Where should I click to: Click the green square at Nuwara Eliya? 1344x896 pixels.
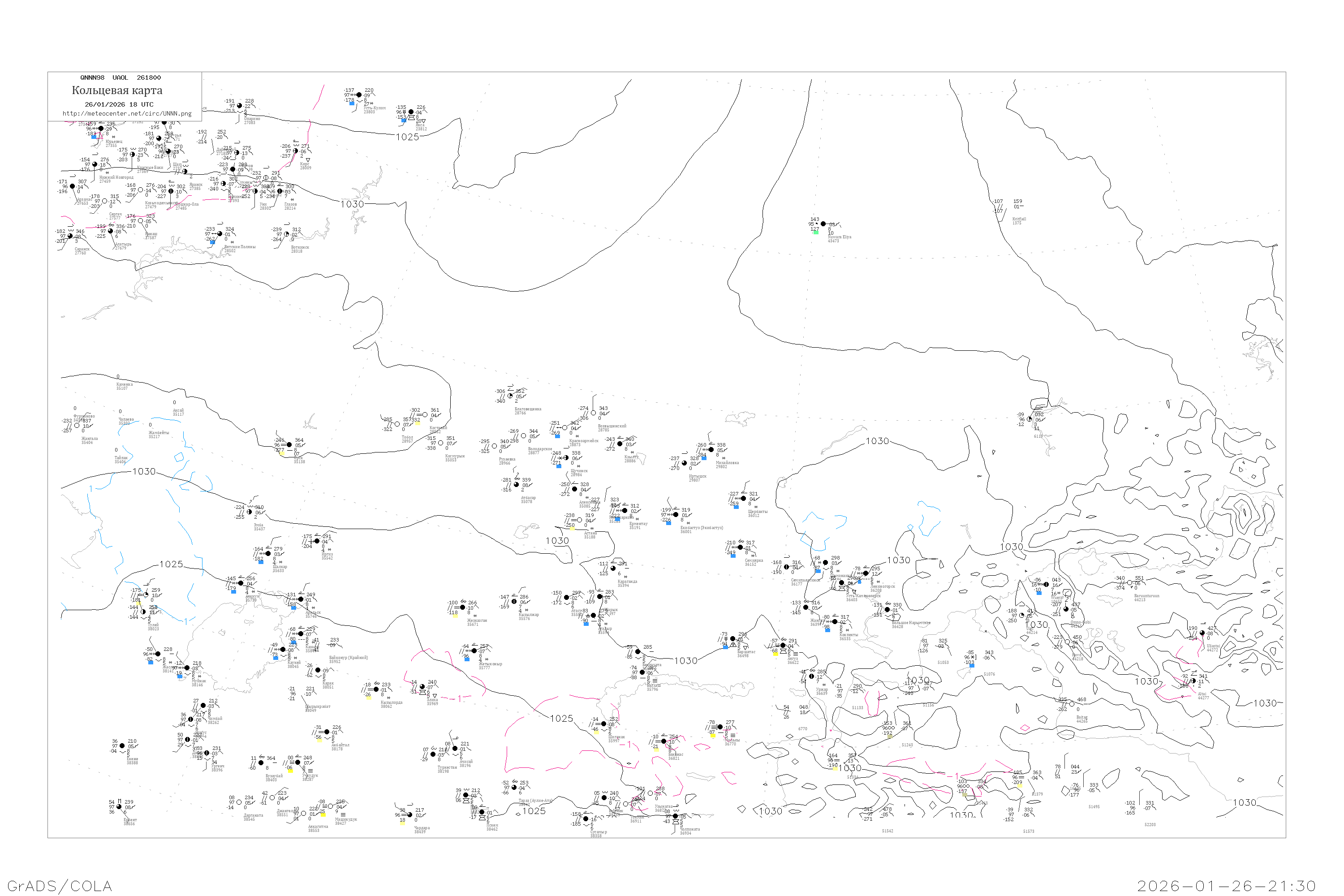coord(816,232)
